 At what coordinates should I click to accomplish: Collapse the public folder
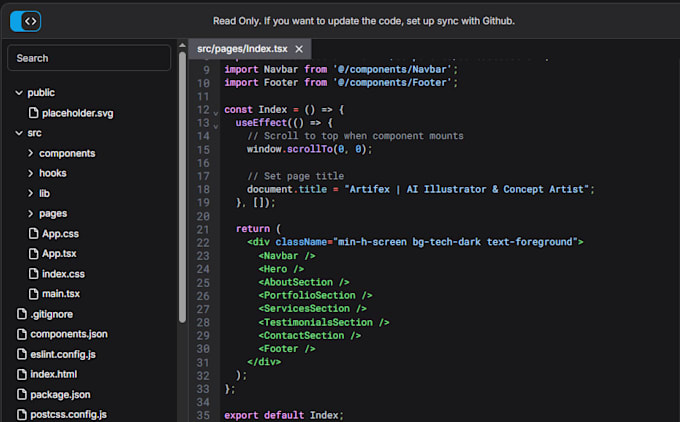pyautogui.click(x=19, y=93)
